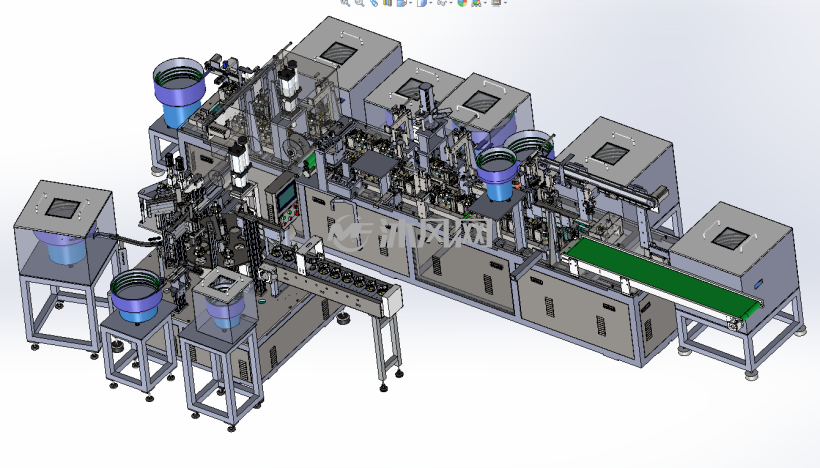This screenshot has height=468, width=820.
Task: Click the Previous View icon
Action: 373,2
